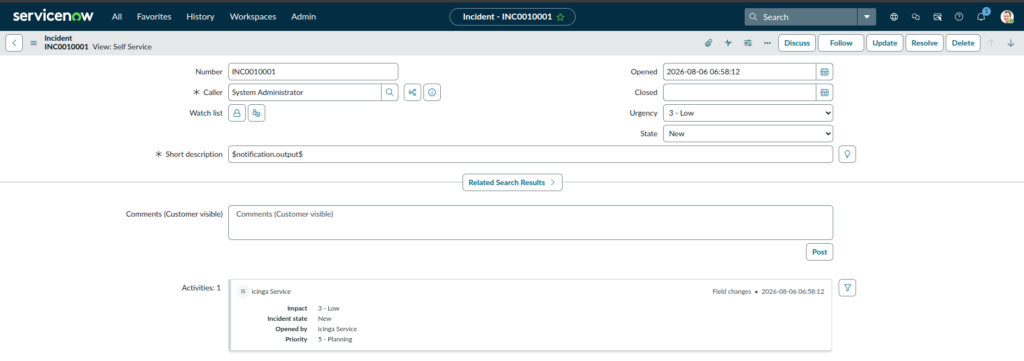Click the Caller field System Administrator
Viewport: 1024px width, 361px height.
pyautogui.click(x=304, y=93)
